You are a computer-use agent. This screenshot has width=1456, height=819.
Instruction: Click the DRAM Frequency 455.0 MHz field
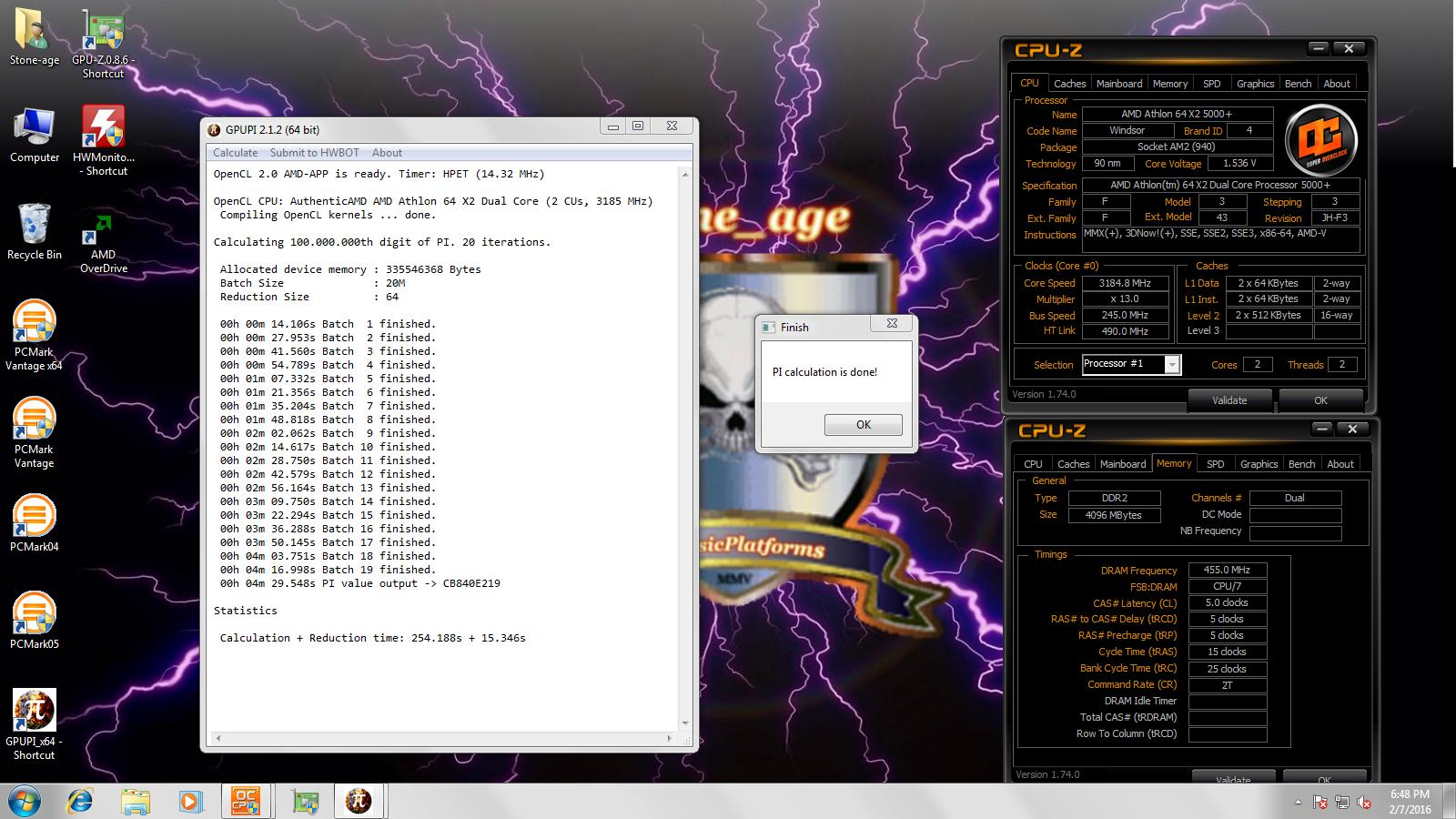click(x=1227, y=571)
